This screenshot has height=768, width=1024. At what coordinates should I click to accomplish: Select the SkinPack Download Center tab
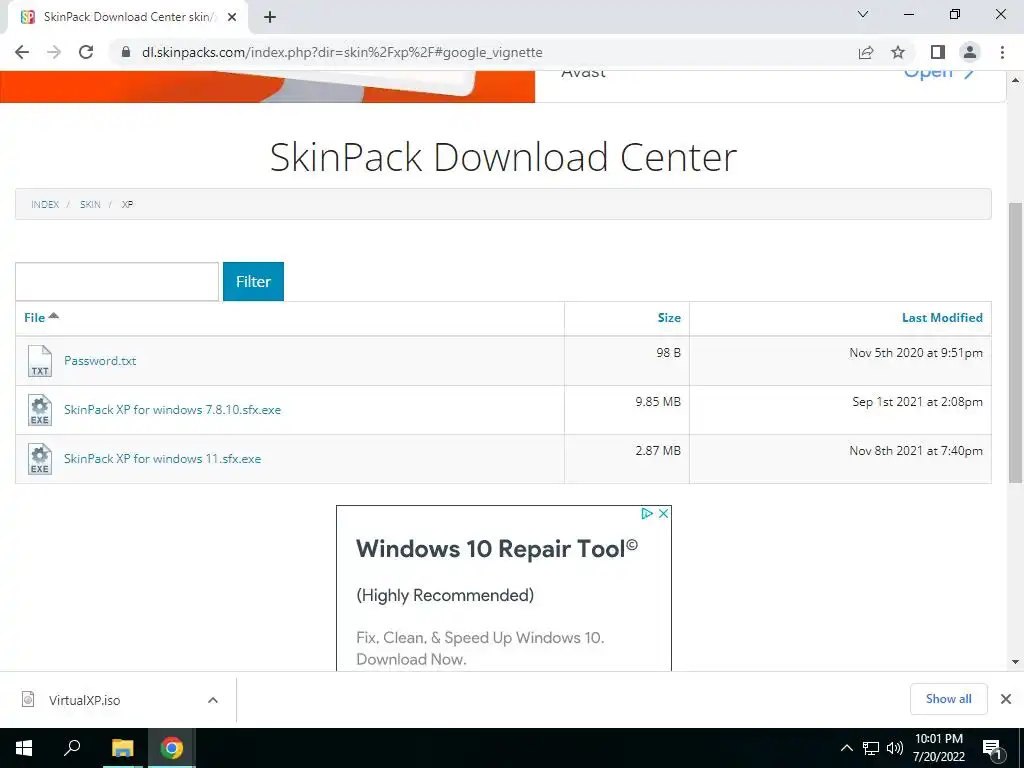129,17
